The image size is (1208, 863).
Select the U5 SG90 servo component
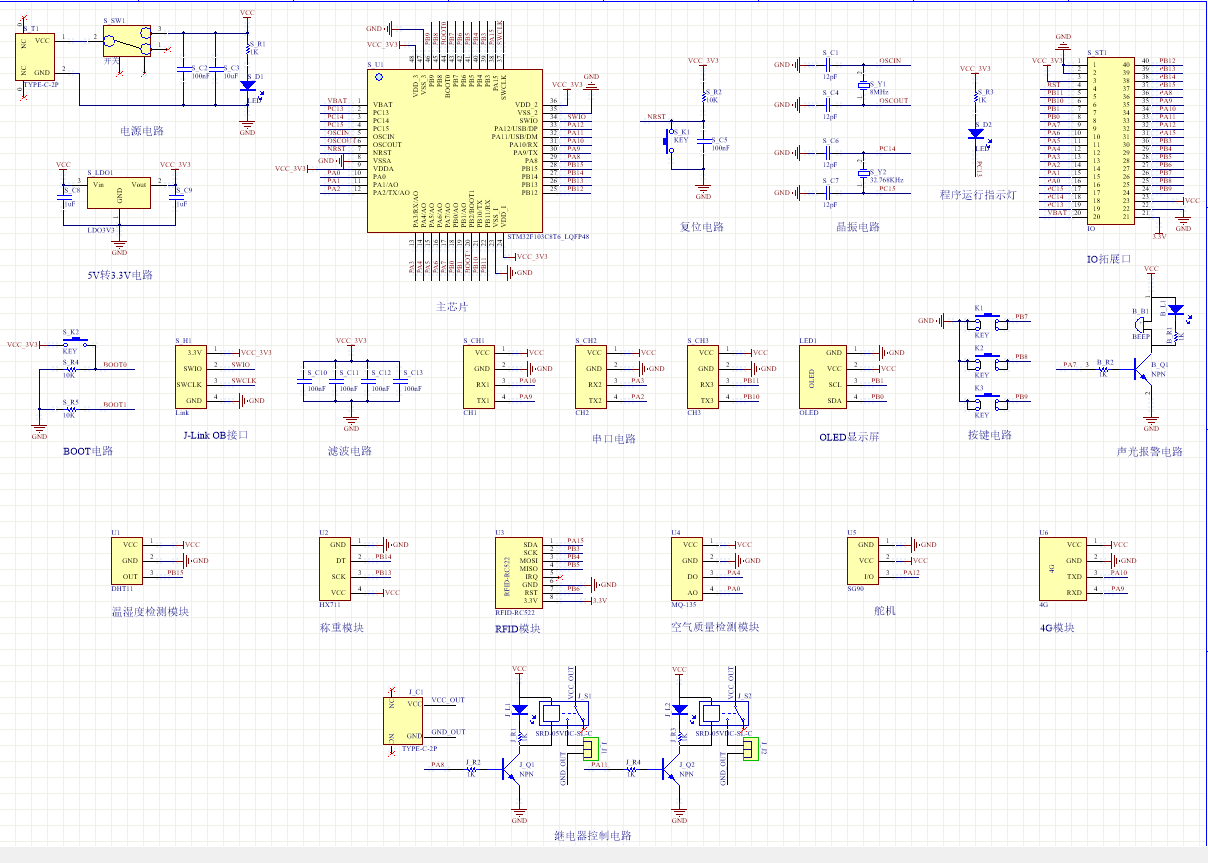863,561
